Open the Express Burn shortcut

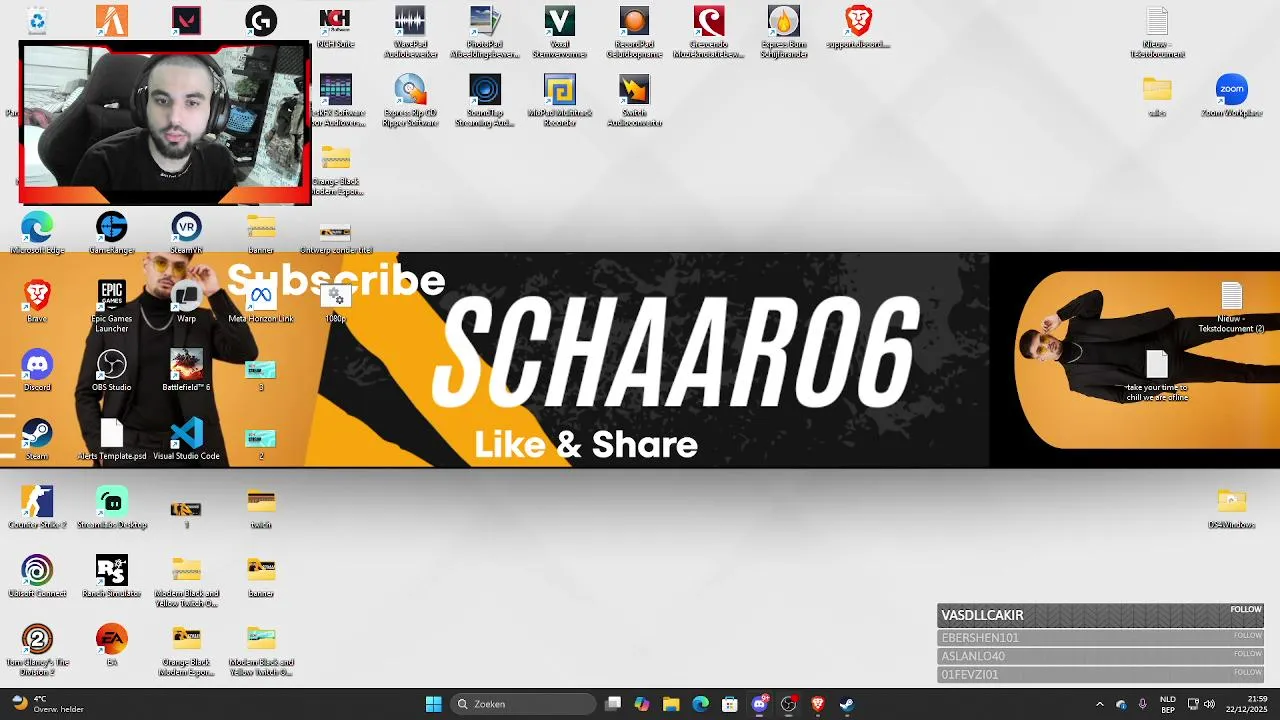pyautogui.click(x=784, y=32)
